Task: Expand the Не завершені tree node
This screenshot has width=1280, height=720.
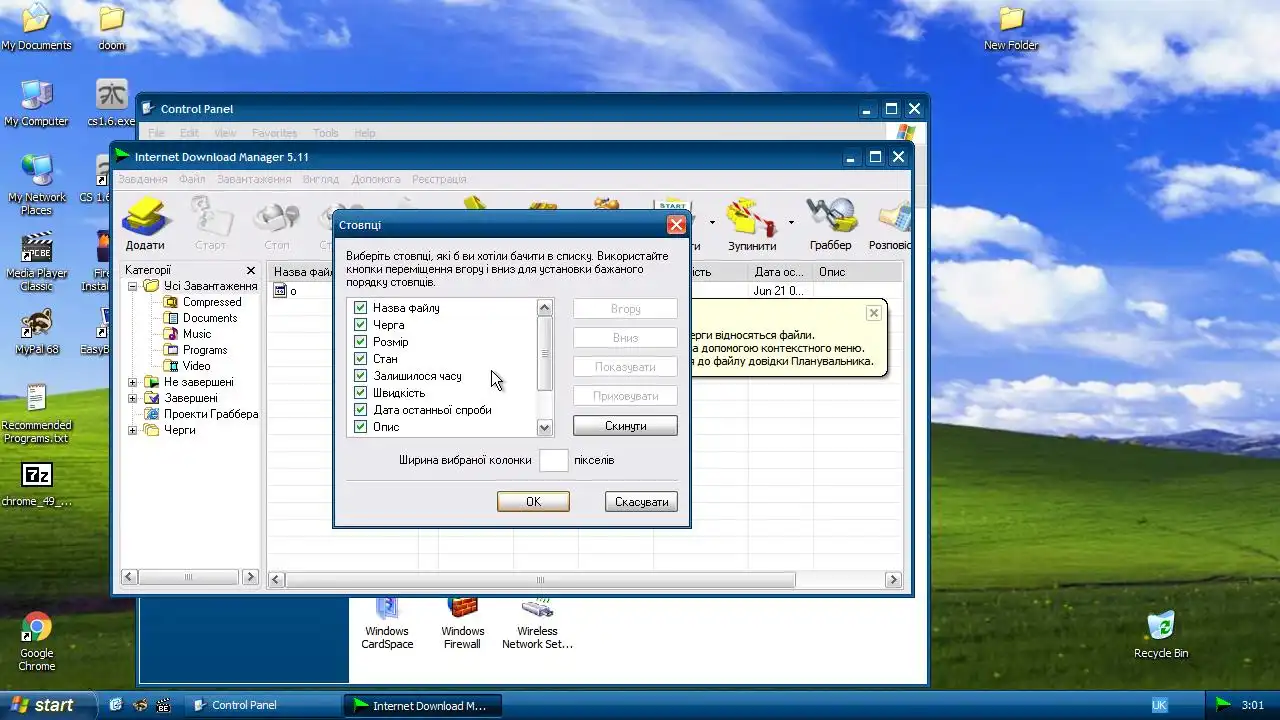Action: (133, 382)
